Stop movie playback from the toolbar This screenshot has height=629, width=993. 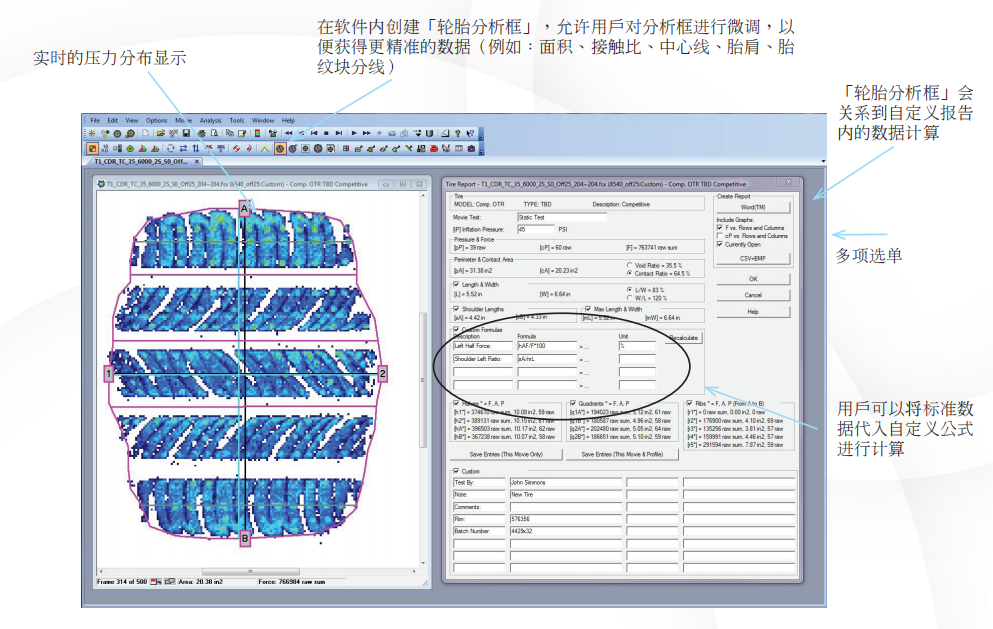(x=326, y=133)
